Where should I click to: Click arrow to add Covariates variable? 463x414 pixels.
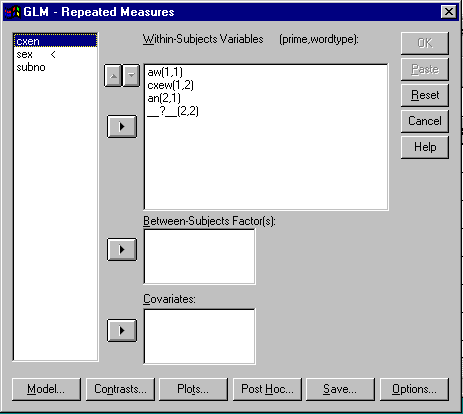[x=122, y=330]
